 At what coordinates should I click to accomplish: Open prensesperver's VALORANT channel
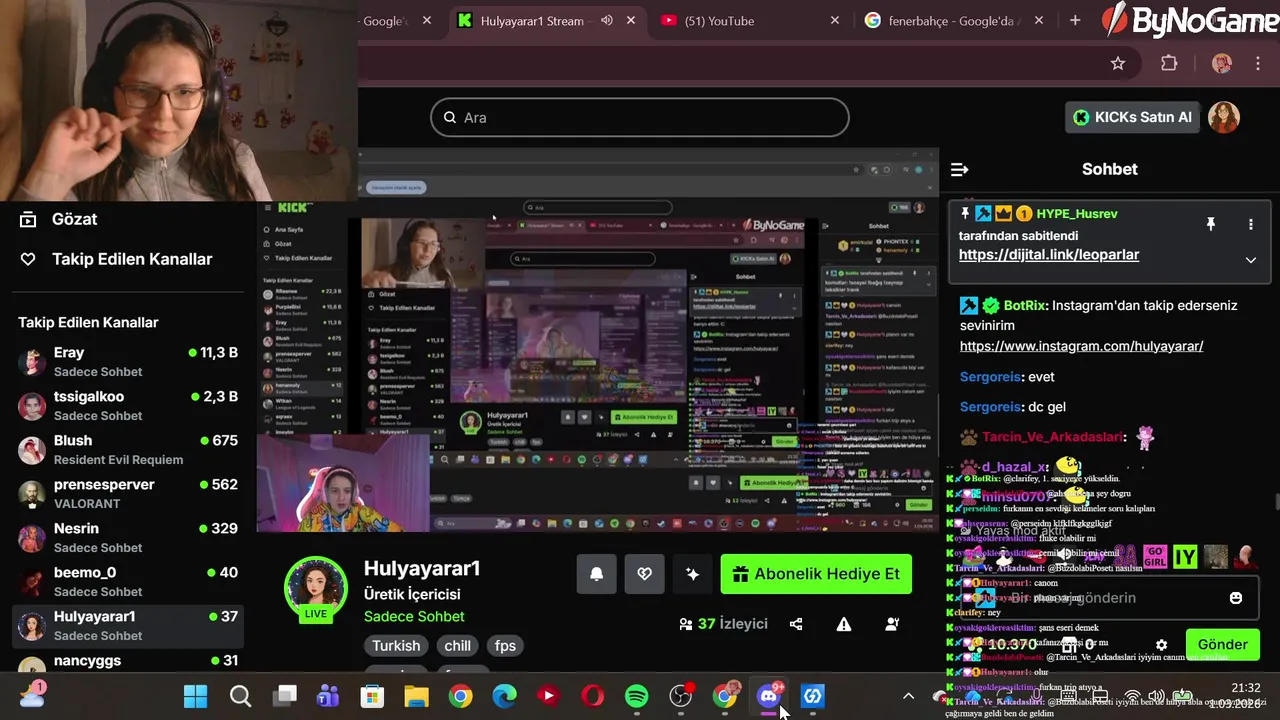tap(128, 494)
